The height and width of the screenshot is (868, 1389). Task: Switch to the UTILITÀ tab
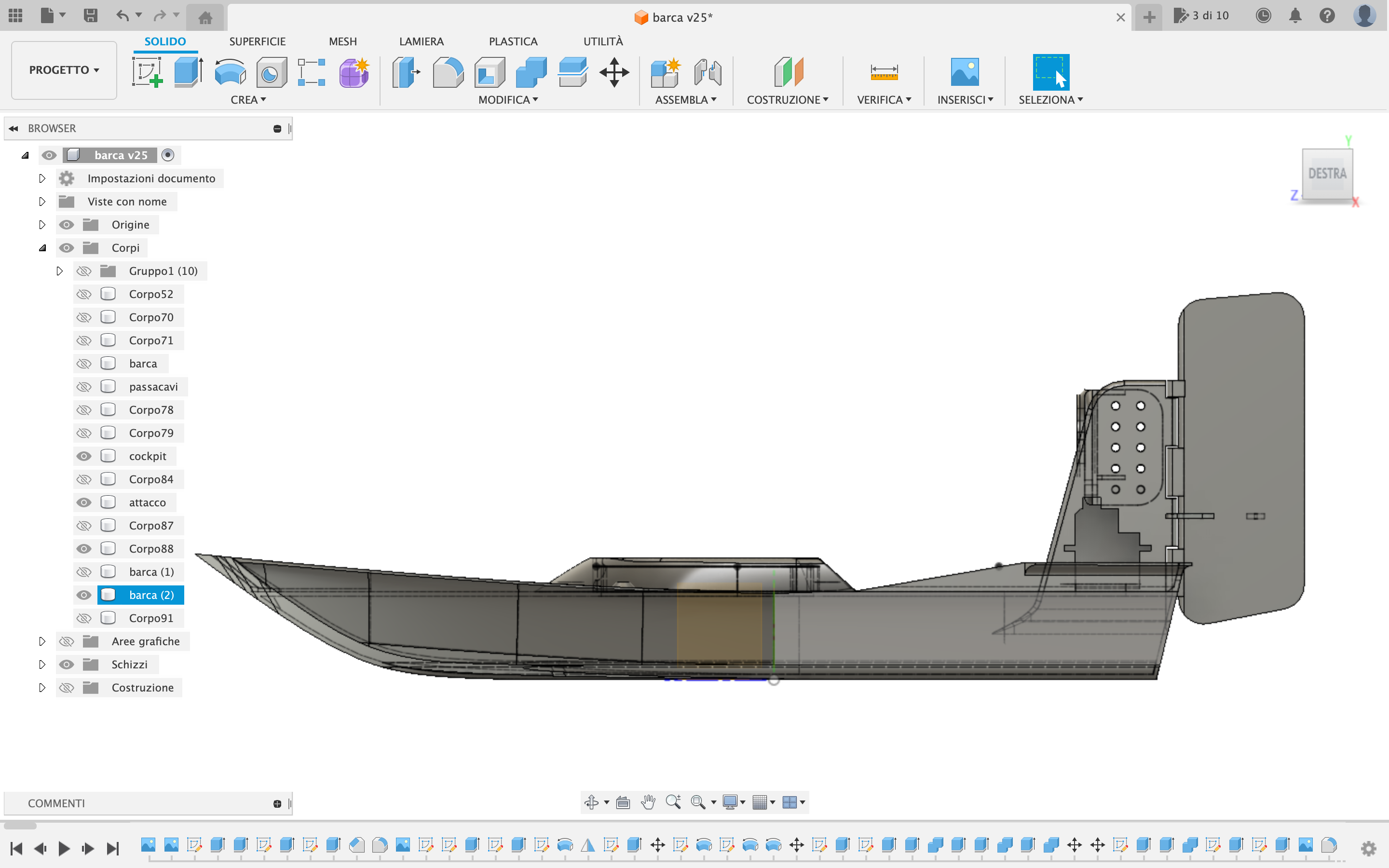pos(603,41)
